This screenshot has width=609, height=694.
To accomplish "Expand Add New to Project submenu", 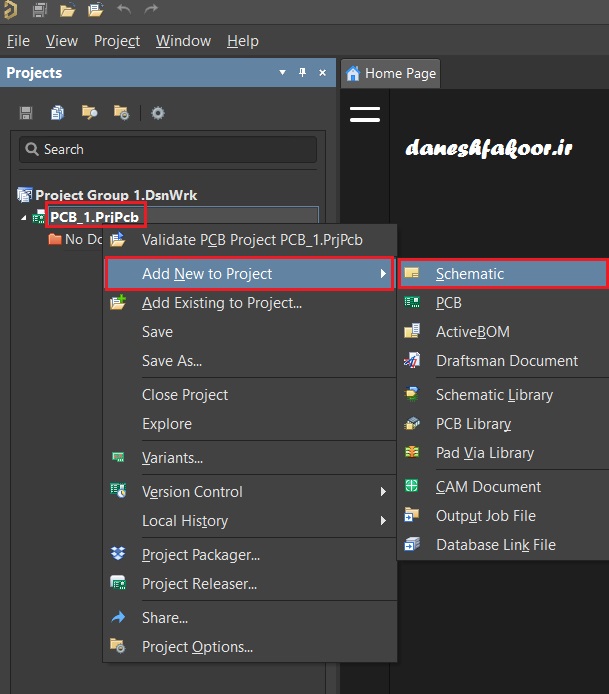I will coord(250,274).
